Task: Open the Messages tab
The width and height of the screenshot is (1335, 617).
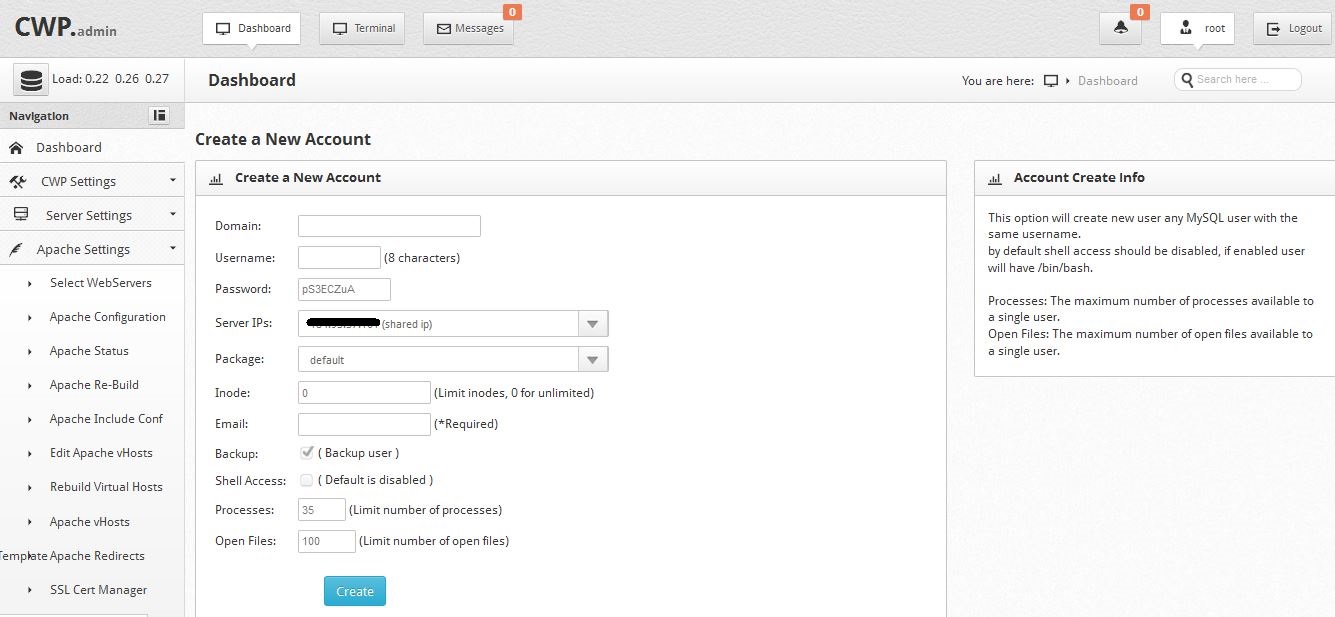Action: [x=468, y=29]
